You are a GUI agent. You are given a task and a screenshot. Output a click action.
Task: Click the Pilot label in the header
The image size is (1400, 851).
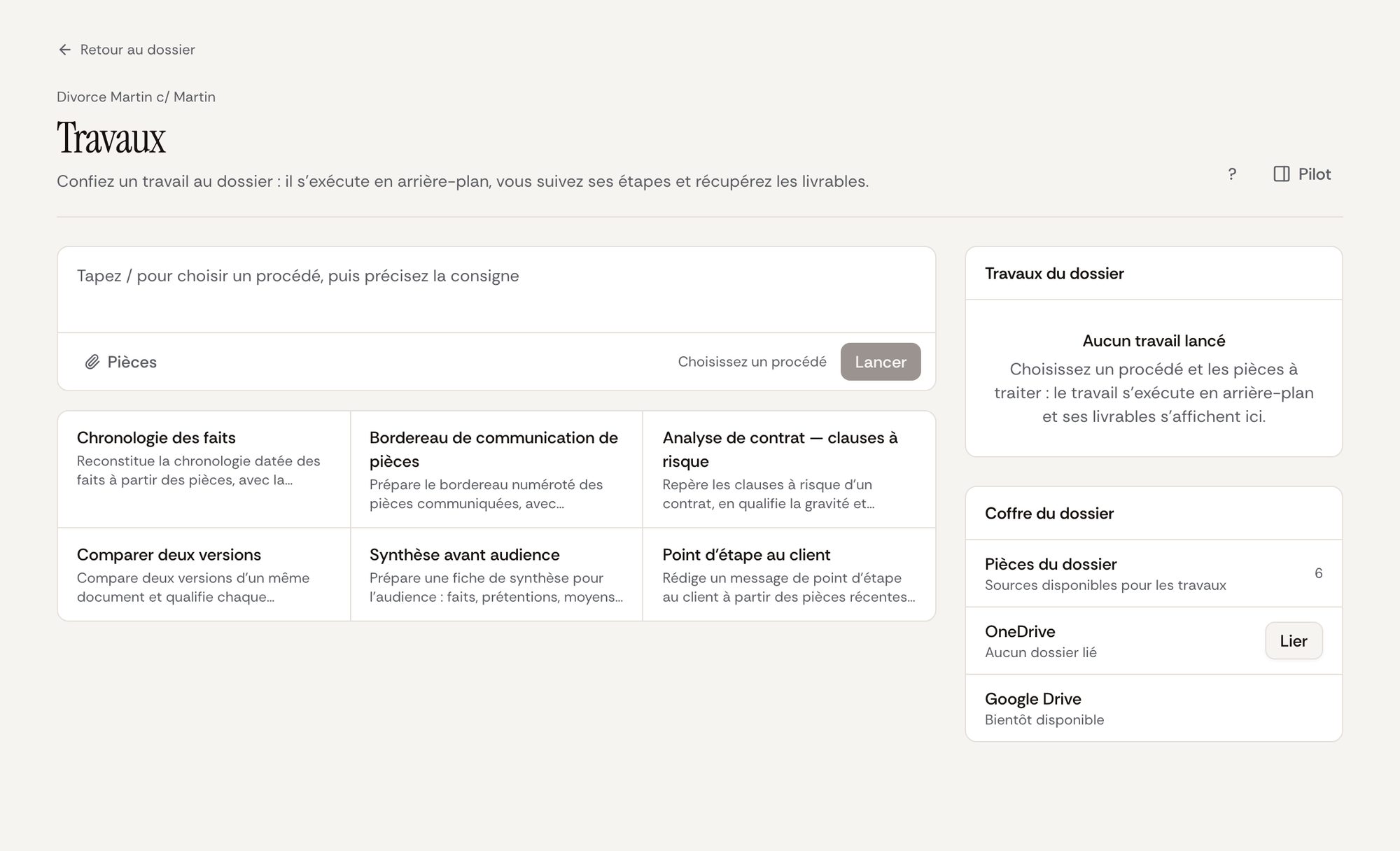click(1315, 174)
